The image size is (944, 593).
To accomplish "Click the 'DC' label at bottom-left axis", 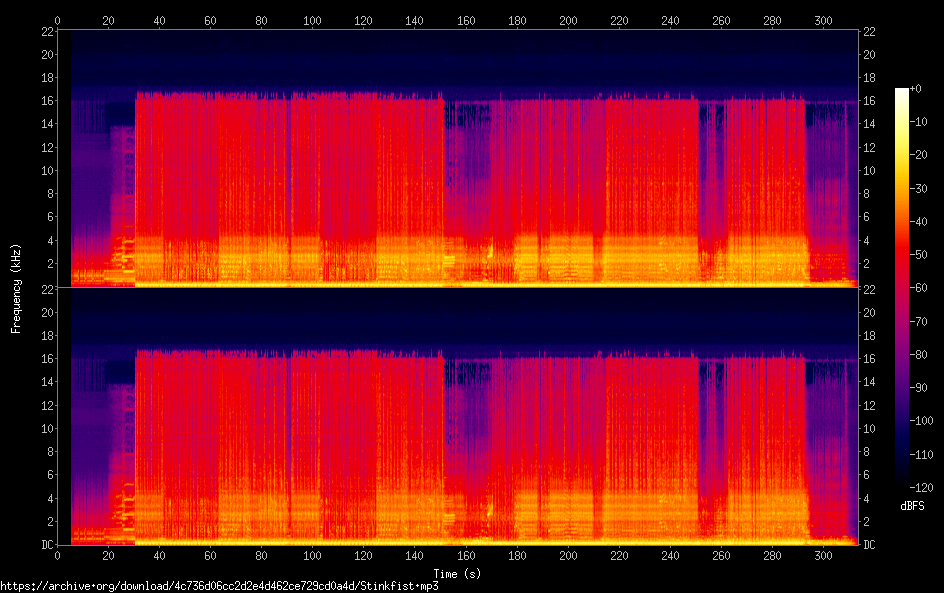I will coord(47,545).
